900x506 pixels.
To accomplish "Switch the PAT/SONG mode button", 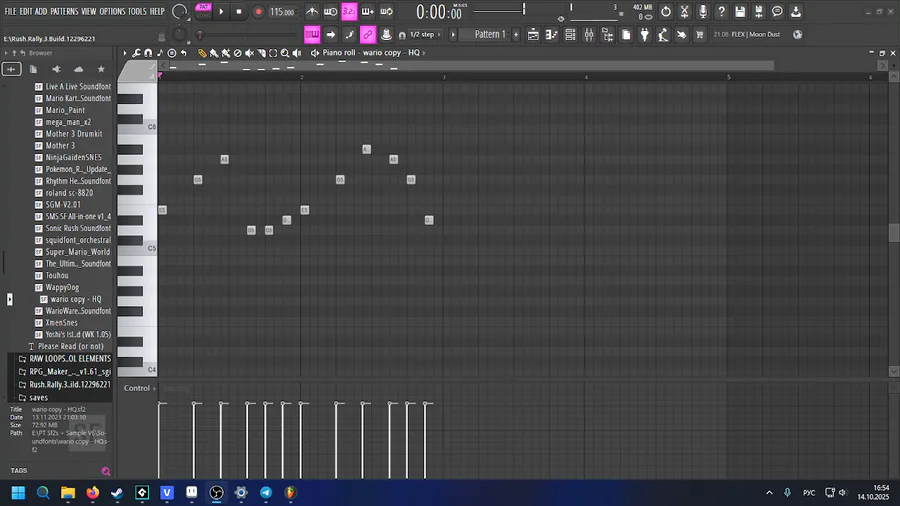I will point(203,11).
